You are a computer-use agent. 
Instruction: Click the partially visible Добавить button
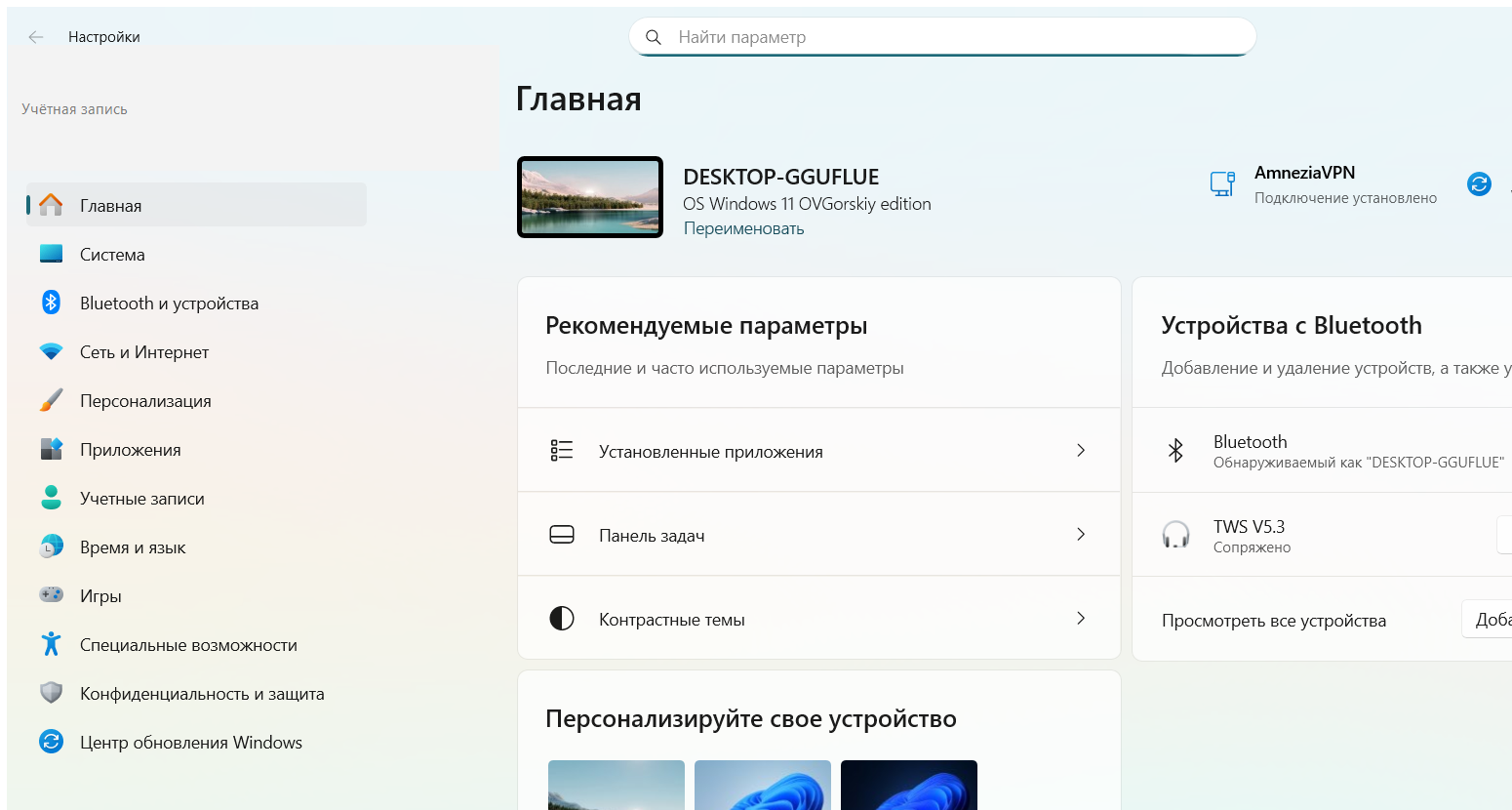[x=1488, y=620]
